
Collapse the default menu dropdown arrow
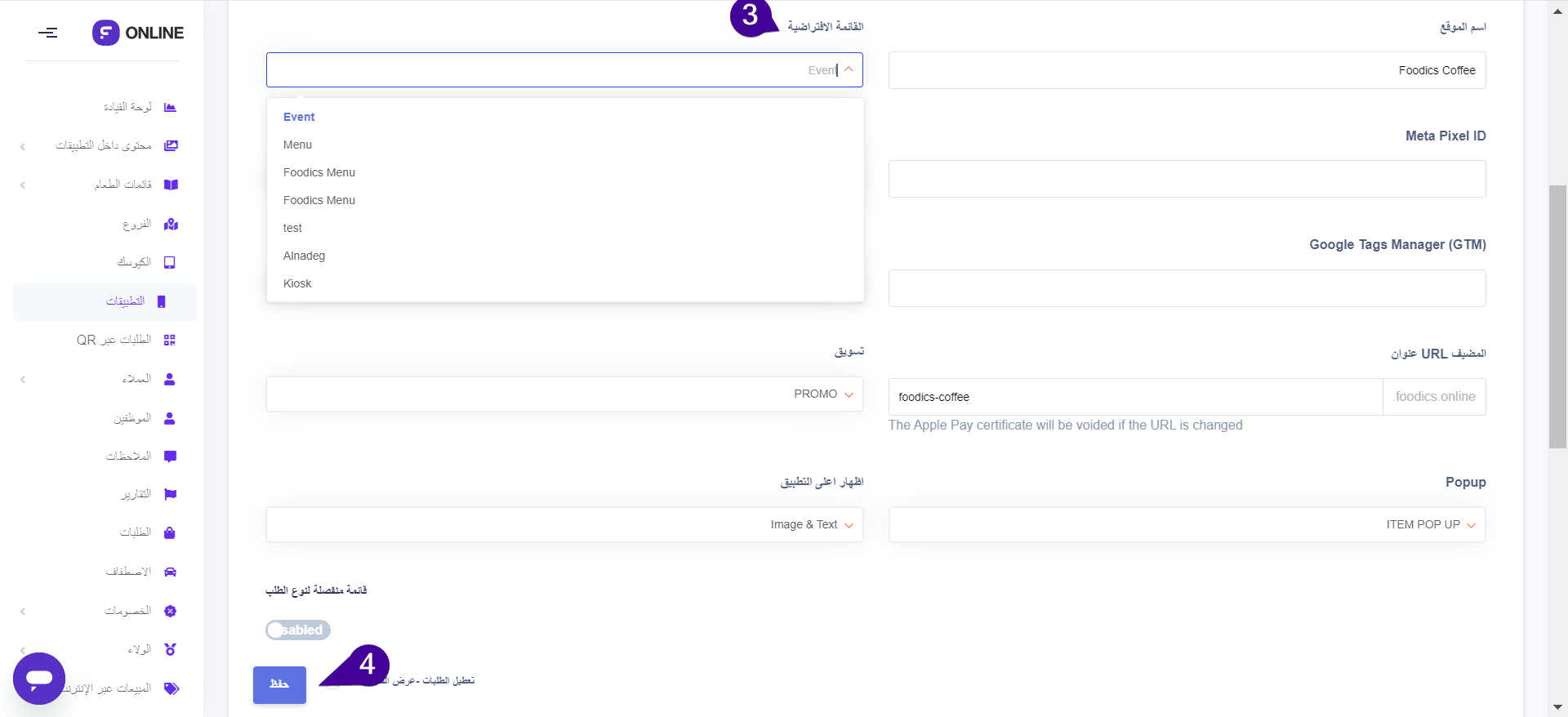coord(849,69)
